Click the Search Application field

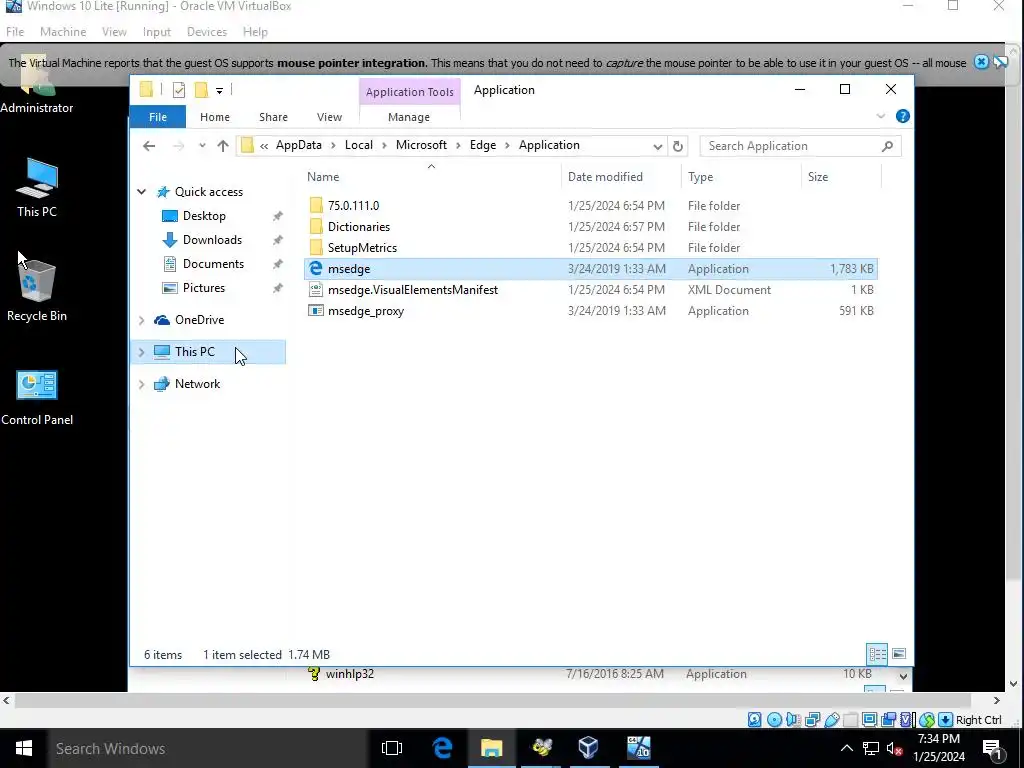[800, 146]
